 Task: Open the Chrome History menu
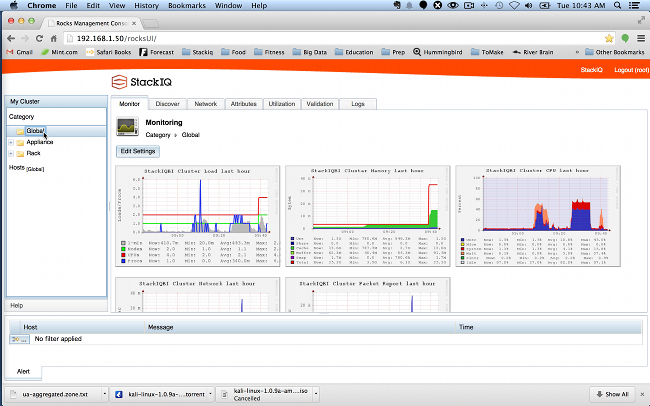(146, 5)
